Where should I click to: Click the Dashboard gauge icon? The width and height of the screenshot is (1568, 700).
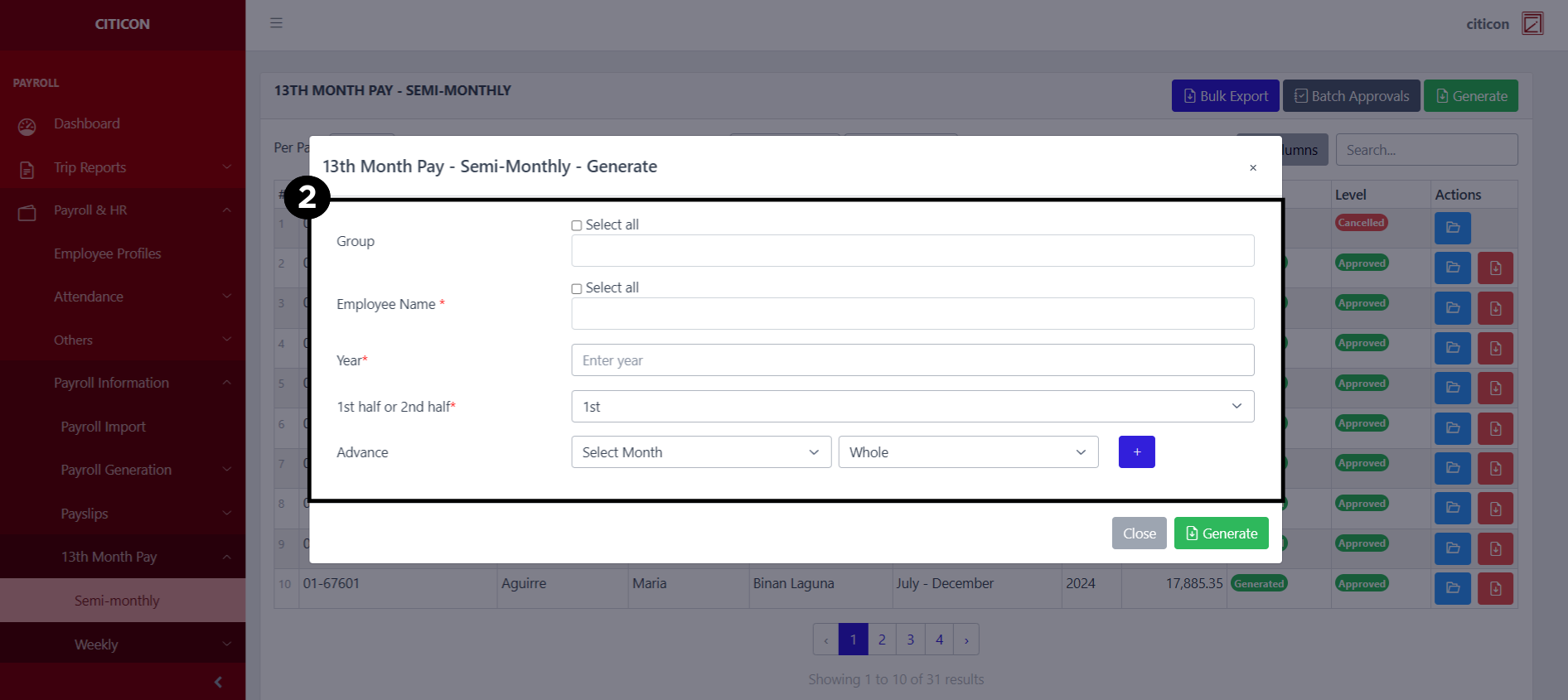point(27,126)
